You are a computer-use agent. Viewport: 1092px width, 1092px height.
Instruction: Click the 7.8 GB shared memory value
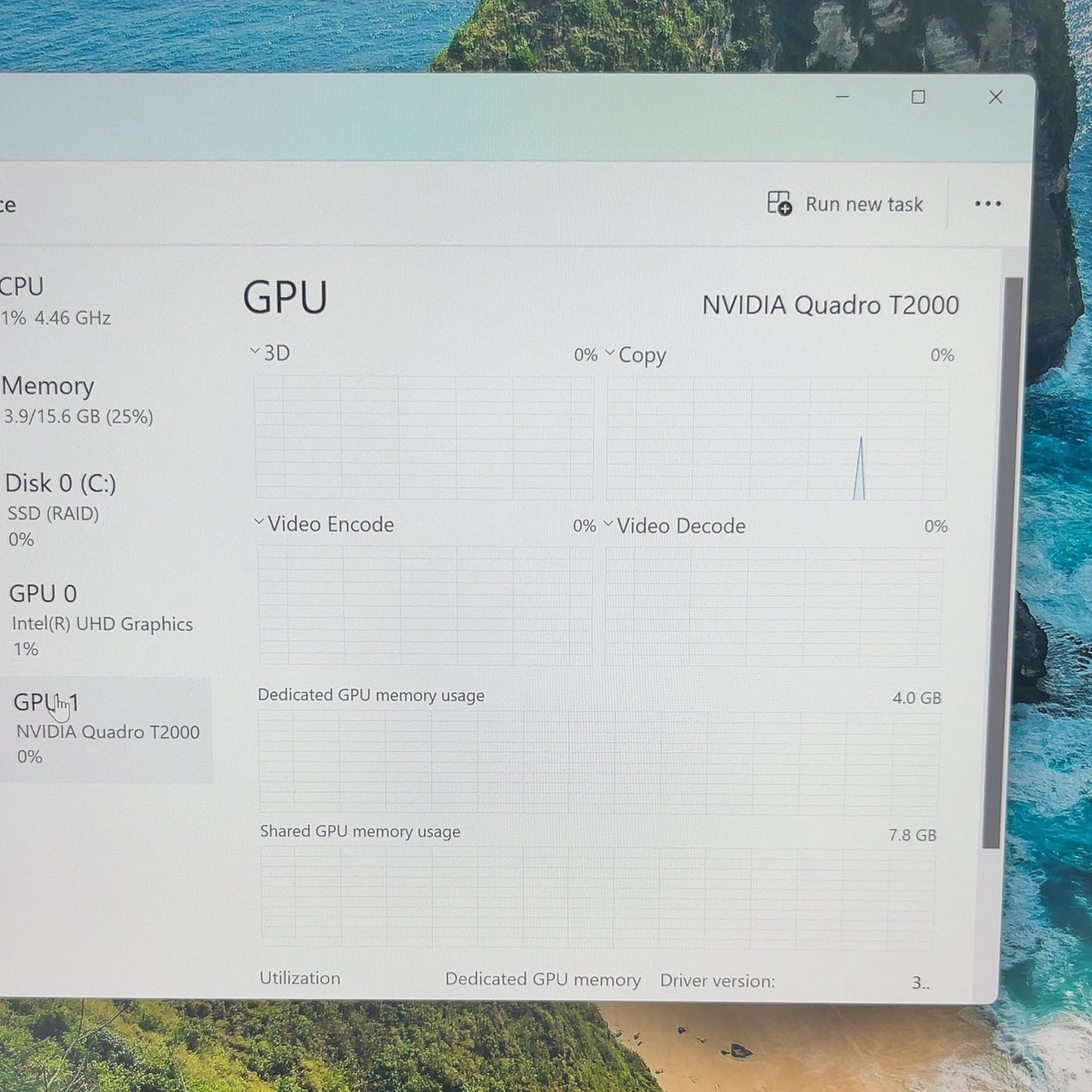(912, 834)
